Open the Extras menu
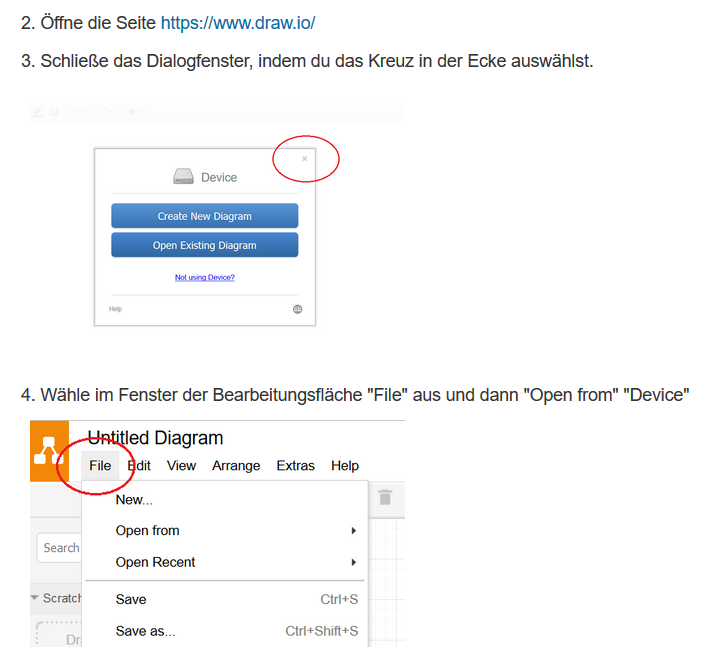705x653 pixels. pyautogui.click(x=295, y=466)
